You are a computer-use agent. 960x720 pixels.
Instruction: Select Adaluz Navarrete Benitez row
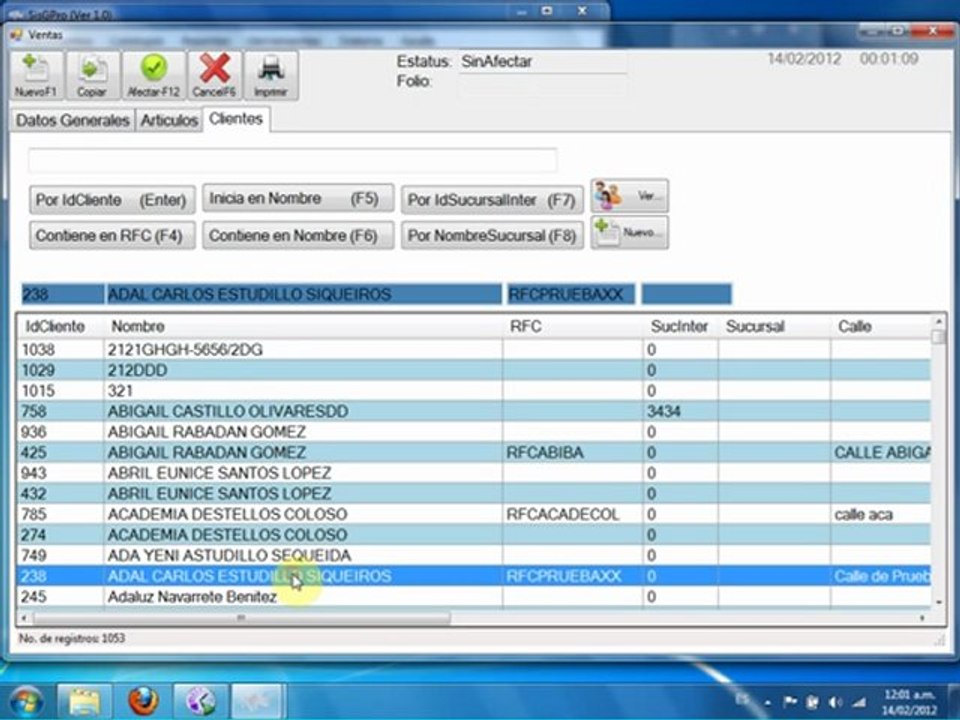474,596
